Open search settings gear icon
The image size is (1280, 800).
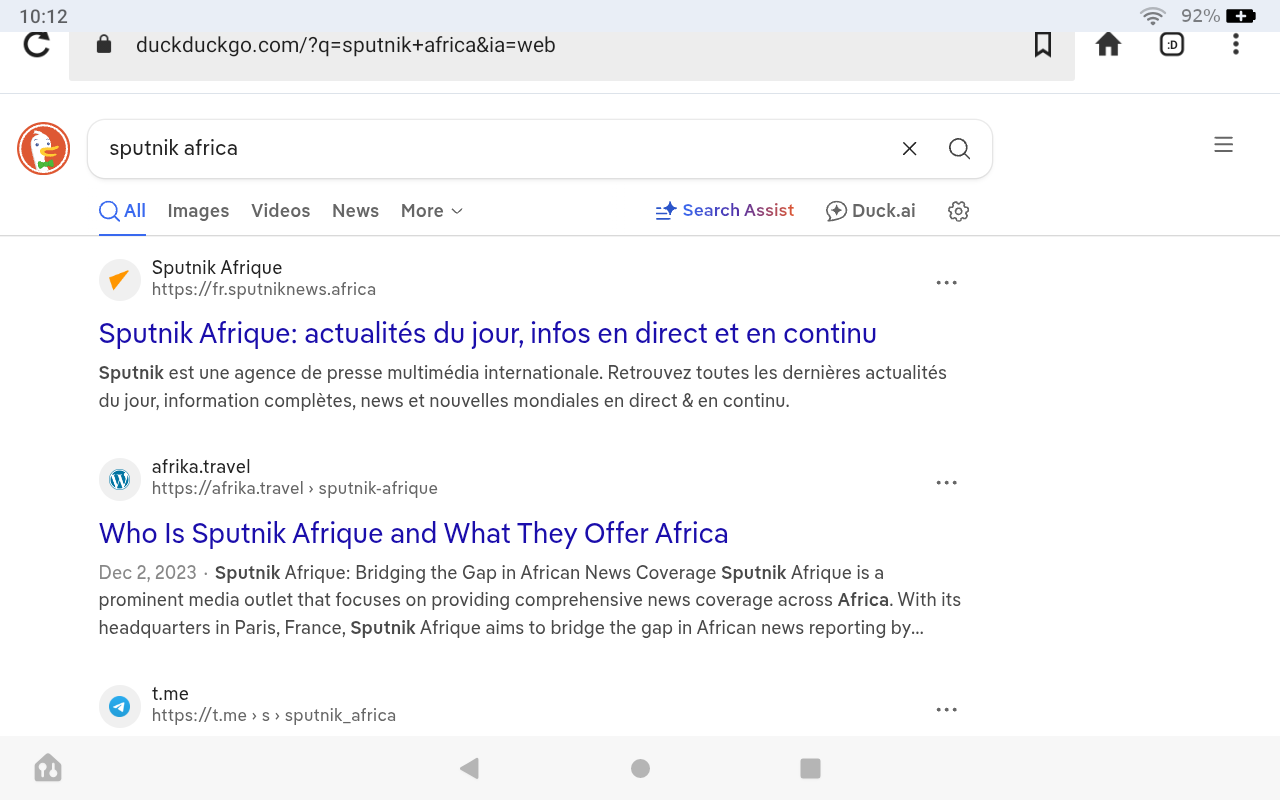pos(958,211)
